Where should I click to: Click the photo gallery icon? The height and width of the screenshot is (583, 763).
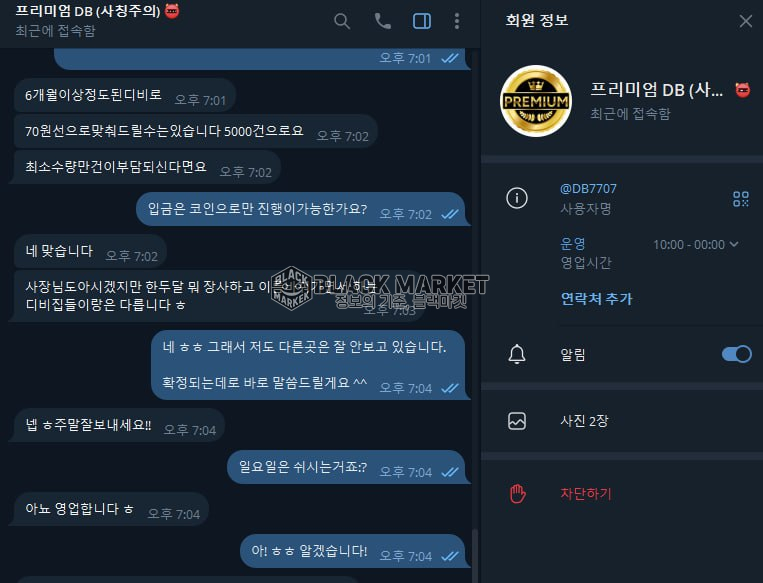[516, 421]
